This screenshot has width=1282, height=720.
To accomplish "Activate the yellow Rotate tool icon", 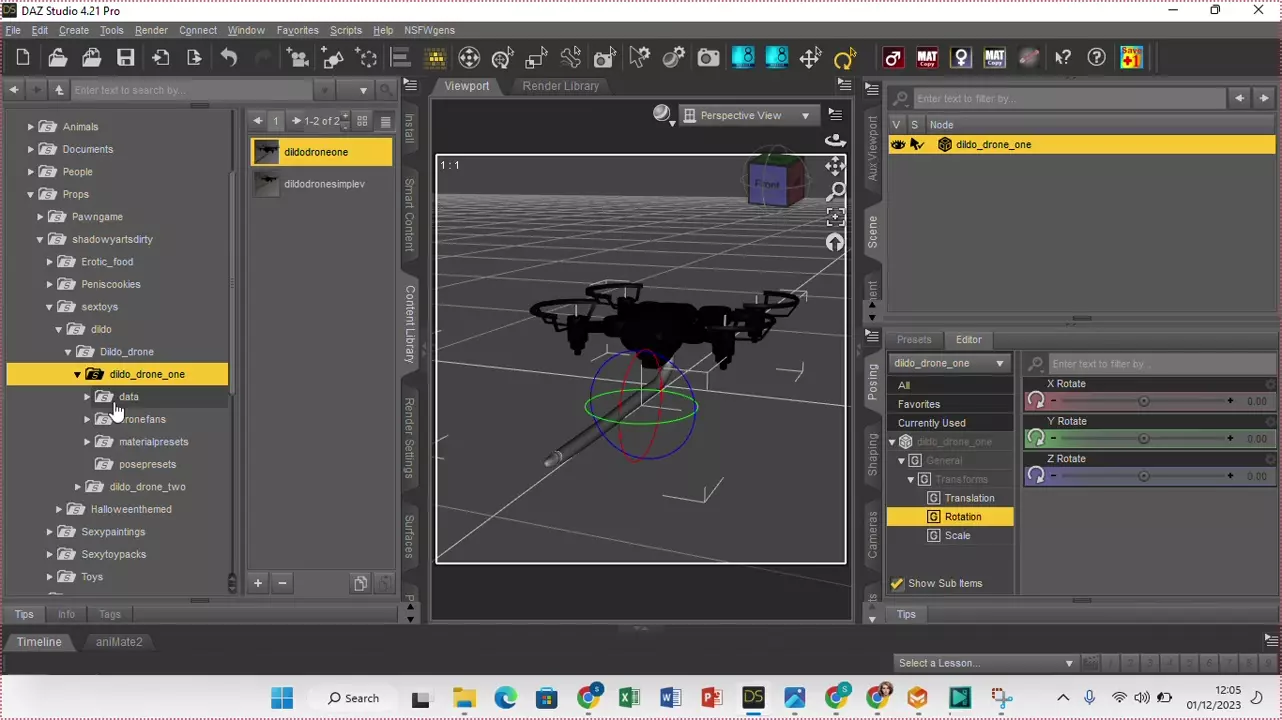I will click(845, 58).
